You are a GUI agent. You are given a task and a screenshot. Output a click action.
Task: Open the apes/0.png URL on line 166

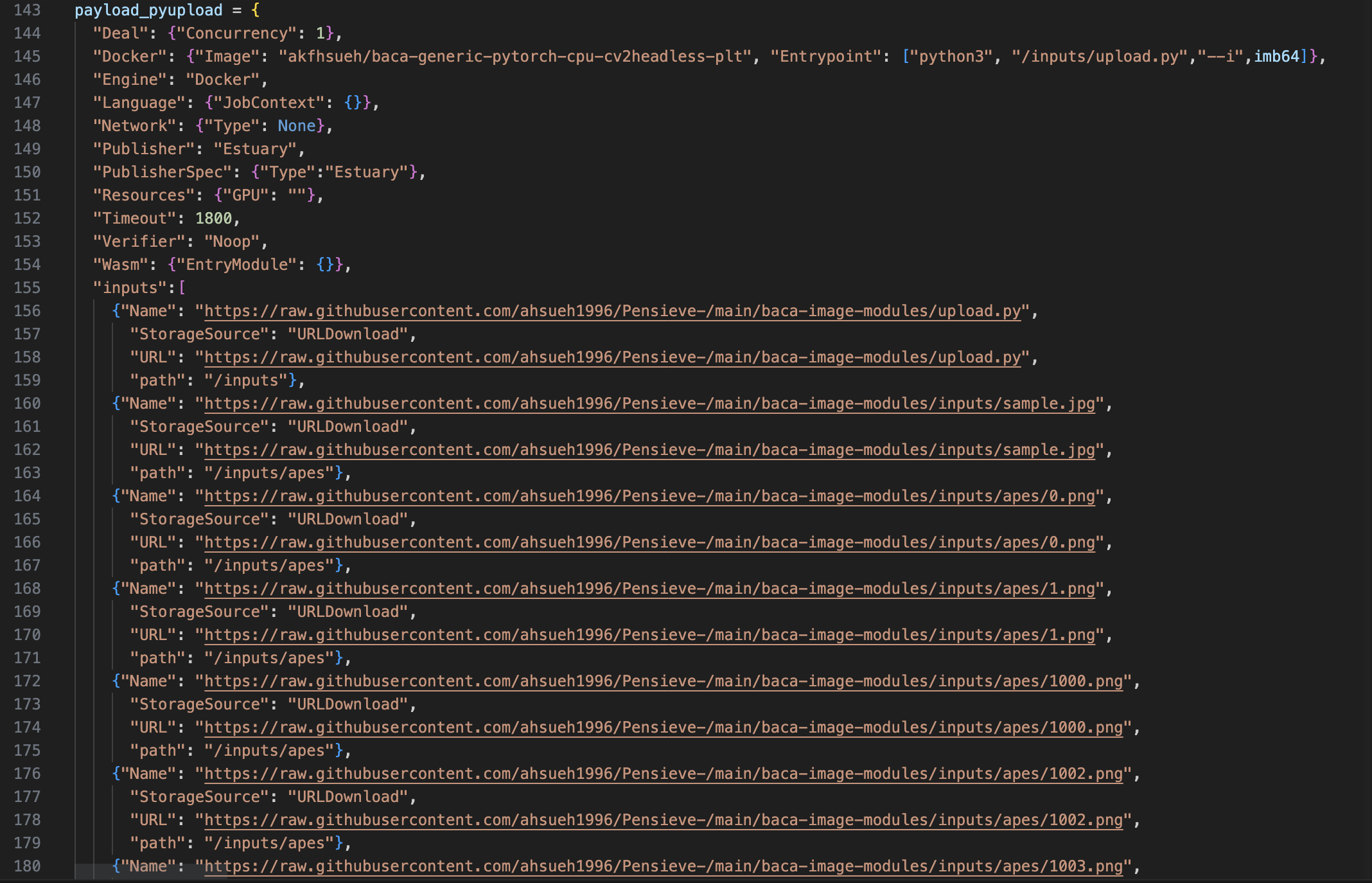point(649,542)
